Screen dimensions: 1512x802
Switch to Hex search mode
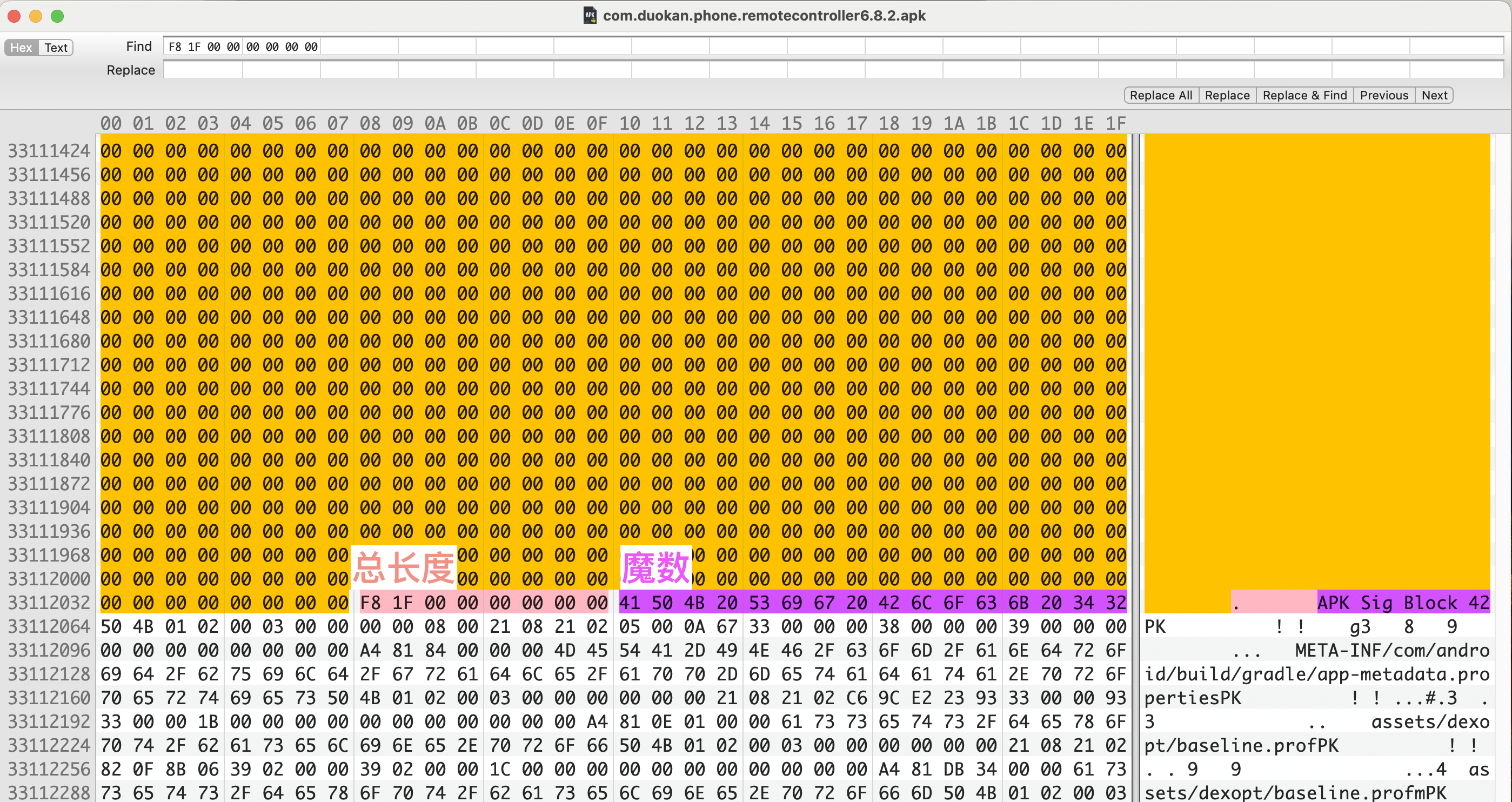(x=21, y=48)
